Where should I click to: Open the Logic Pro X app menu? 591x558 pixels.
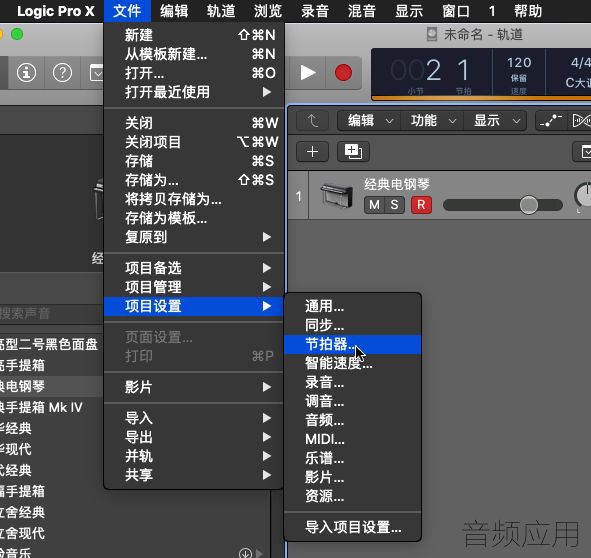tap(56, 11)
